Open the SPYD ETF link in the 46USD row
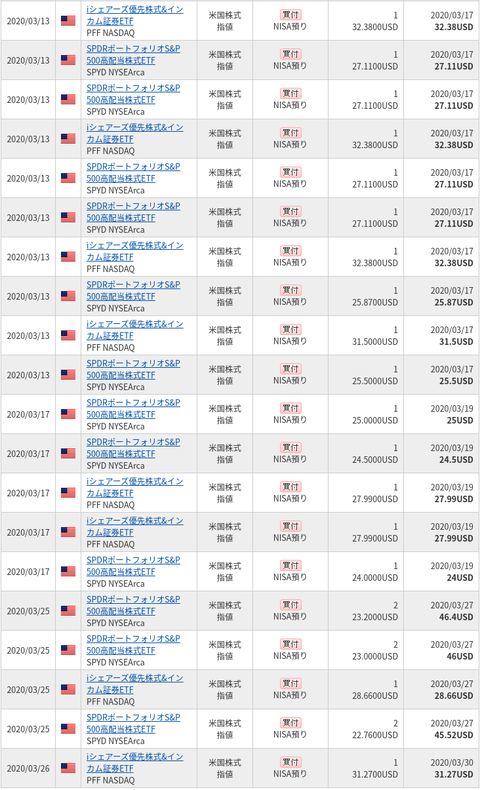This screenshot has width=480, height=790. point(133,644)
